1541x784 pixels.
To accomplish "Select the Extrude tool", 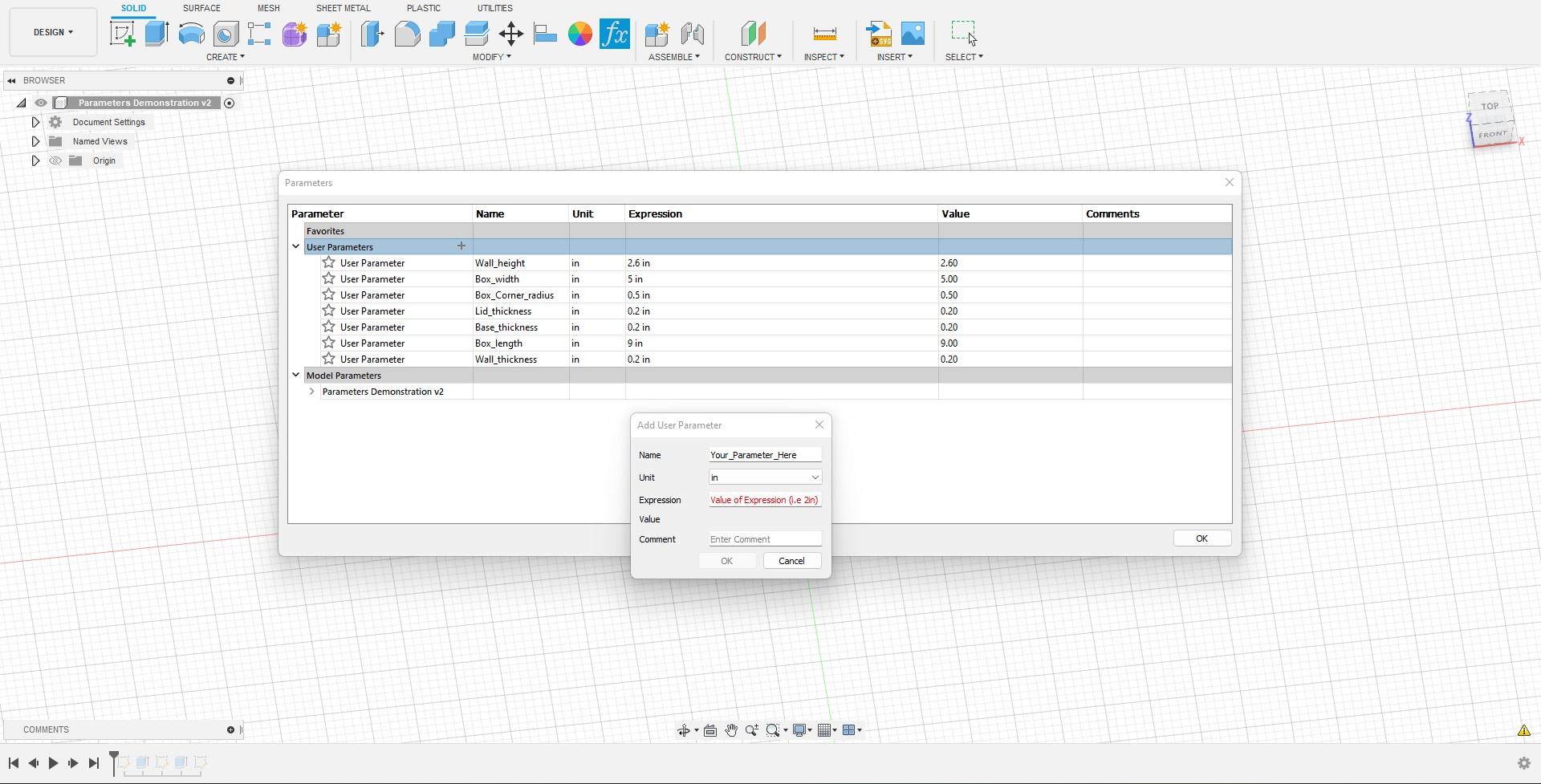I will (x=155, y=34).
